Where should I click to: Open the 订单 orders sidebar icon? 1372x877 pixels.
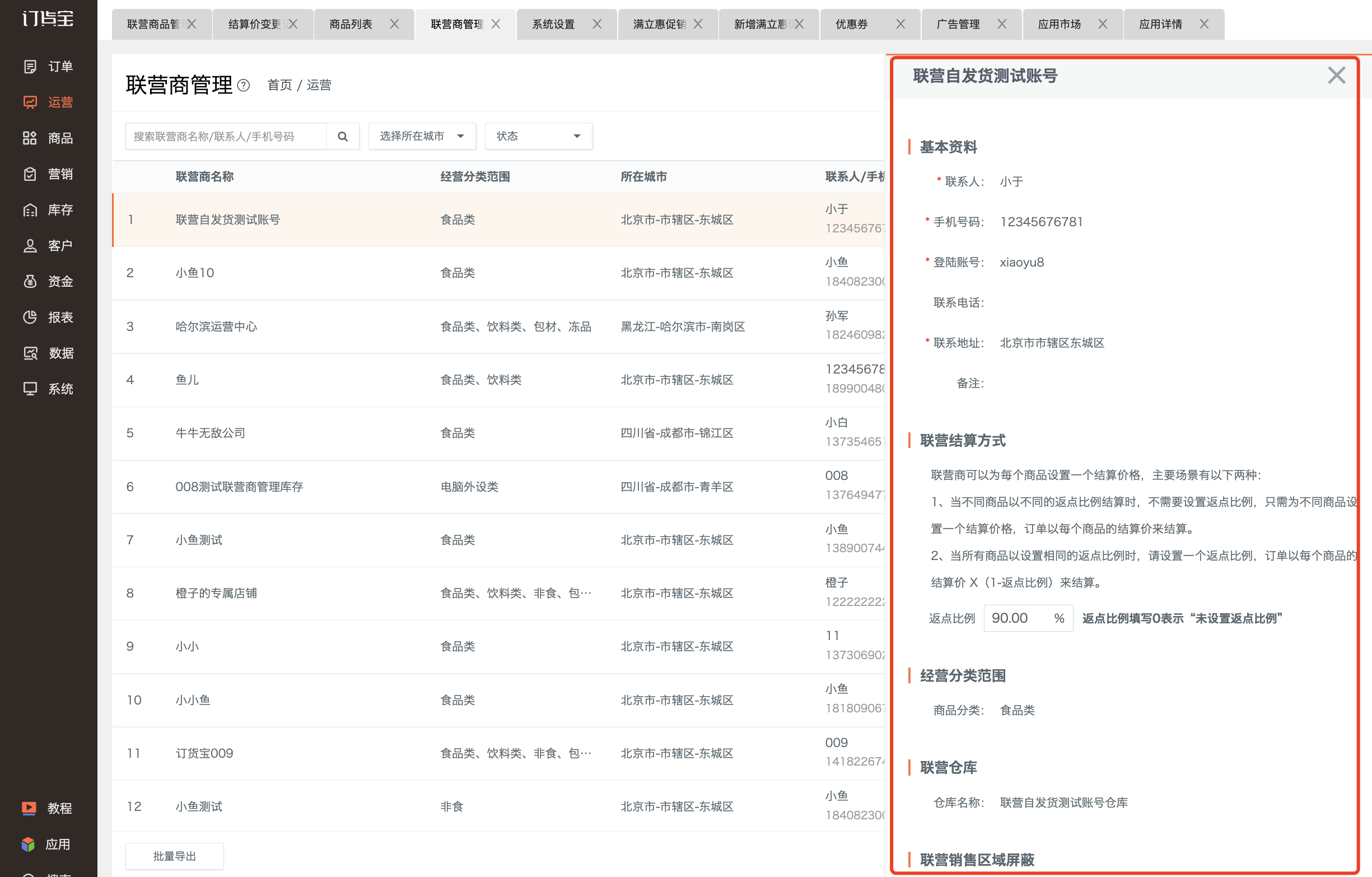coord(30,67)
